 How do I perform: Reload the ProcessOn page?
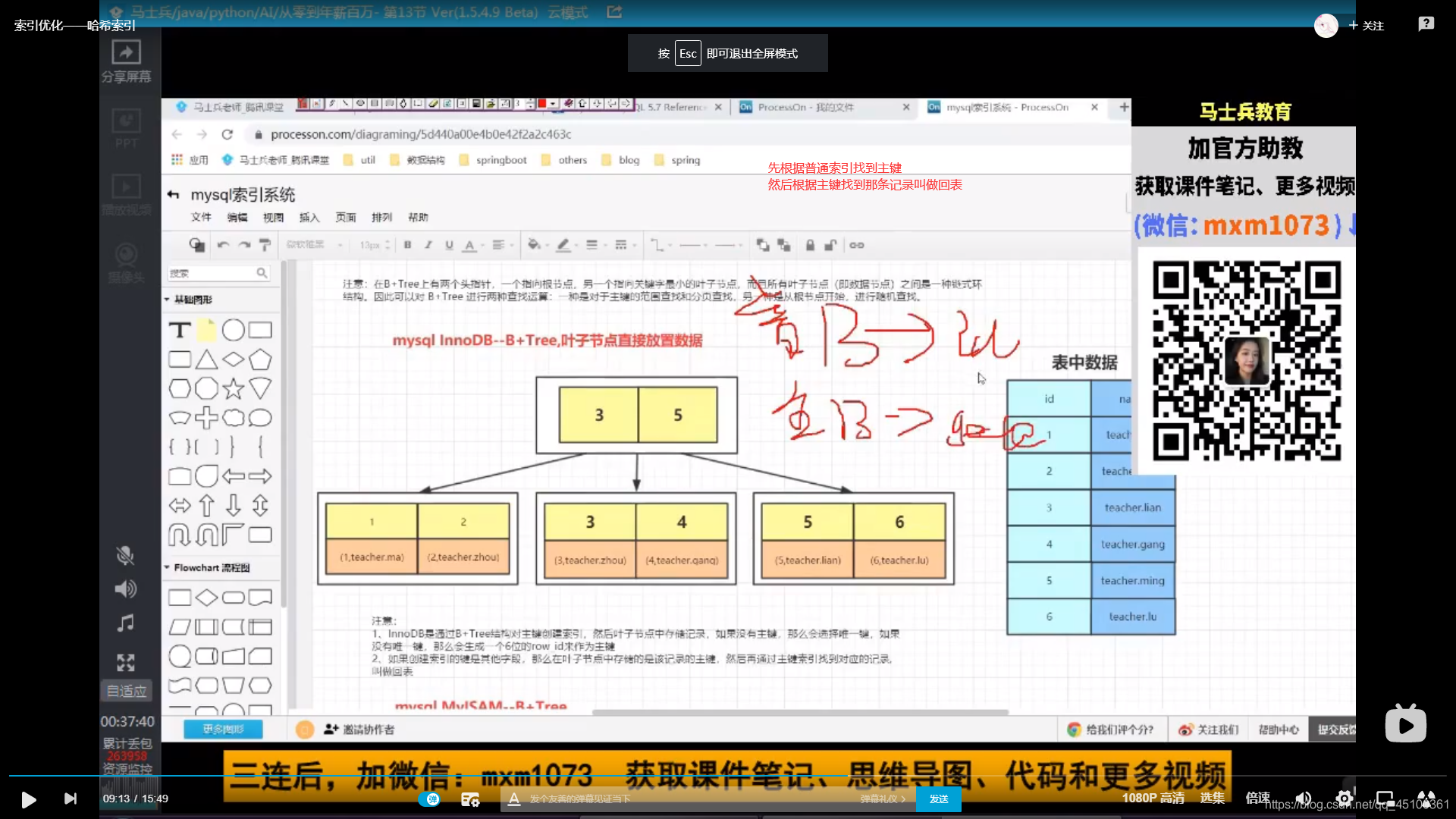click(227, 134)
